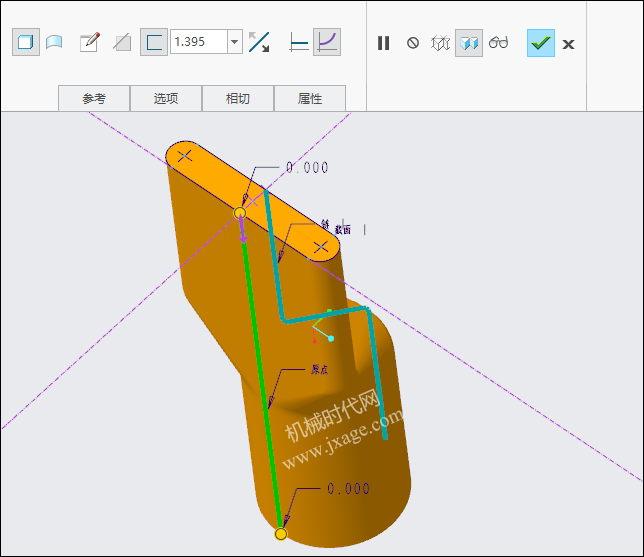Screen dimensions: 644x557
Task: Open the thickness value dropdown arrow
Action: point(235,41)
